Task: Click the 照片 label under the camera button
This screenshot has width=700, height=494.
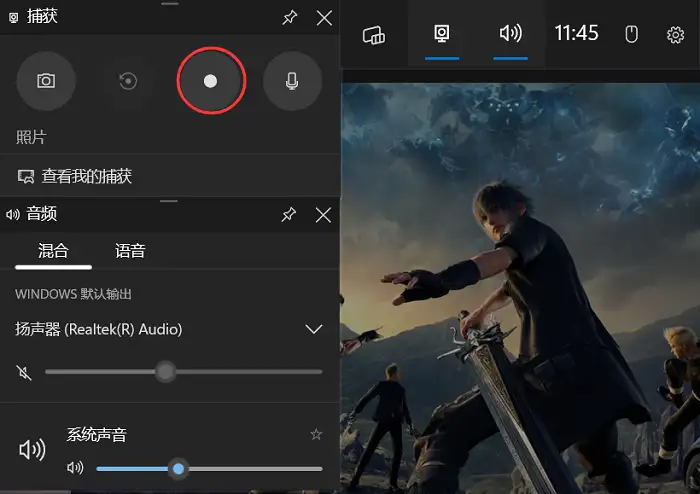Action: (x=31, y=137)
